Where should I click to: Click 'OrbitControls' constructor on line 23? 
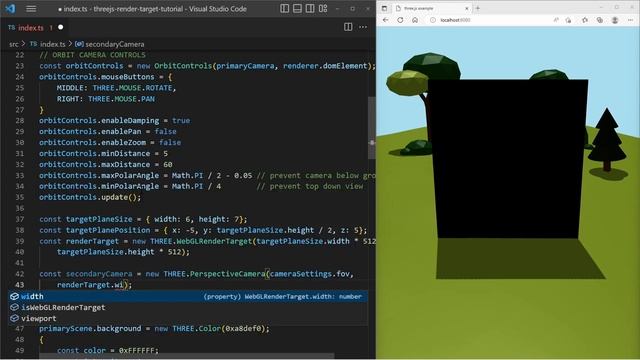(183, 66)
